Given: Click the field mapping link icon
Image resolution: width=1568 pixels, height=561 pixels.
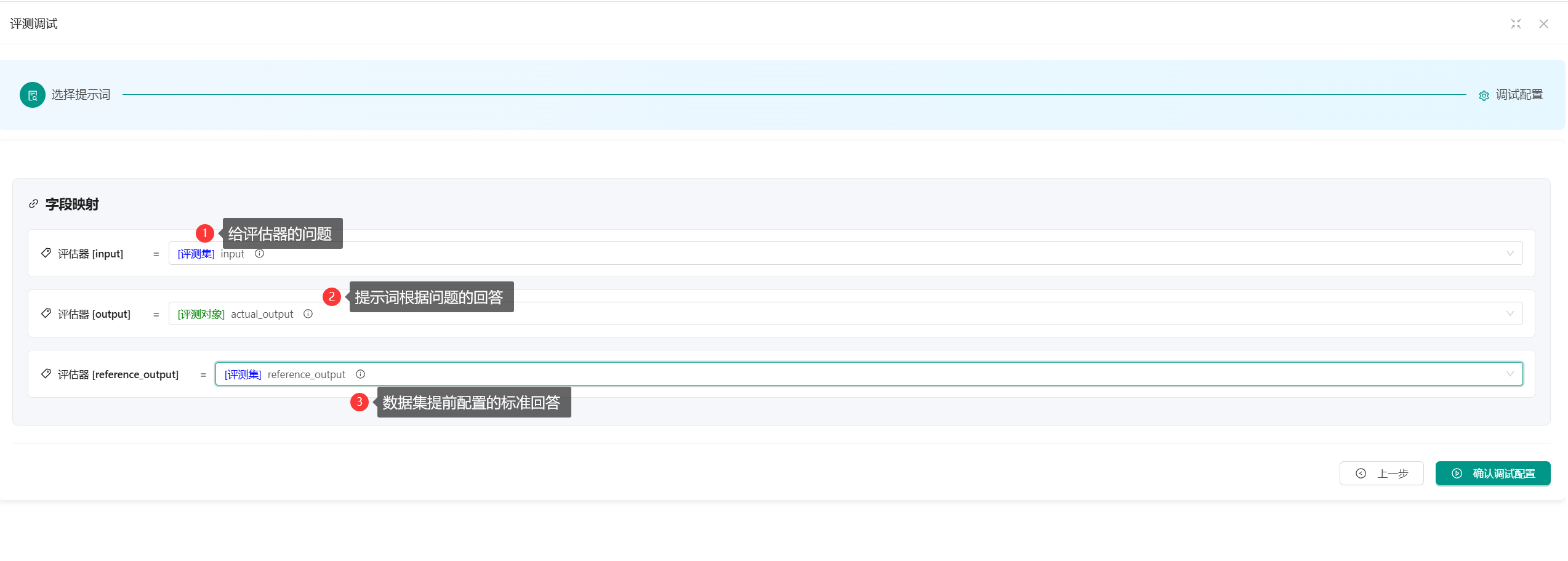Looking at the screenshot, I should (x=34, y=204).
